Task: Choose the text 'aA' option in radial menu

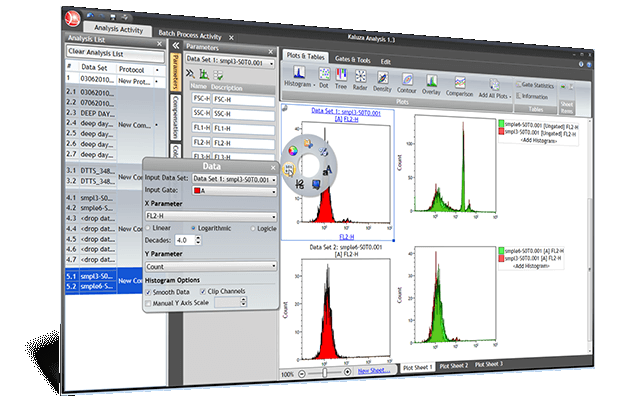Action: tap(327, 170)
